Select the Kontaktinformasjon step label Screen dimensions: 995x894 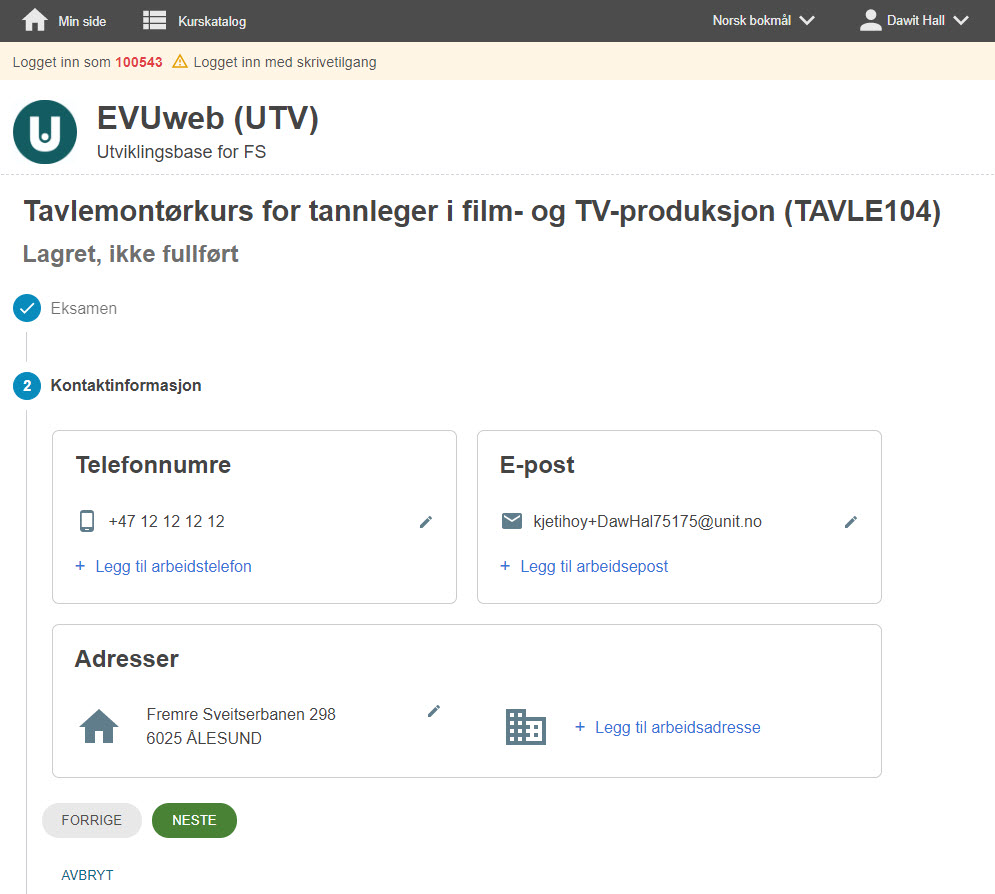(x=126, y=385)
